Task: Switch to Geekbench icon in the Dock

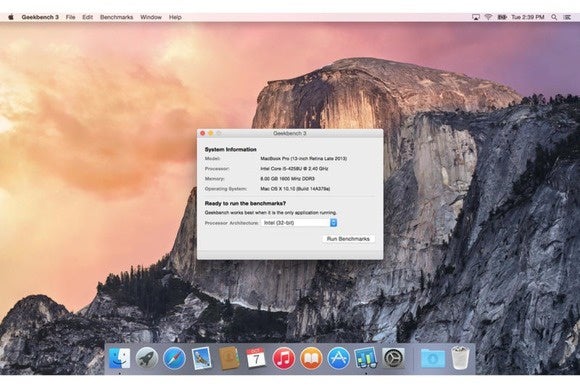Action: [x=365, y=358]
